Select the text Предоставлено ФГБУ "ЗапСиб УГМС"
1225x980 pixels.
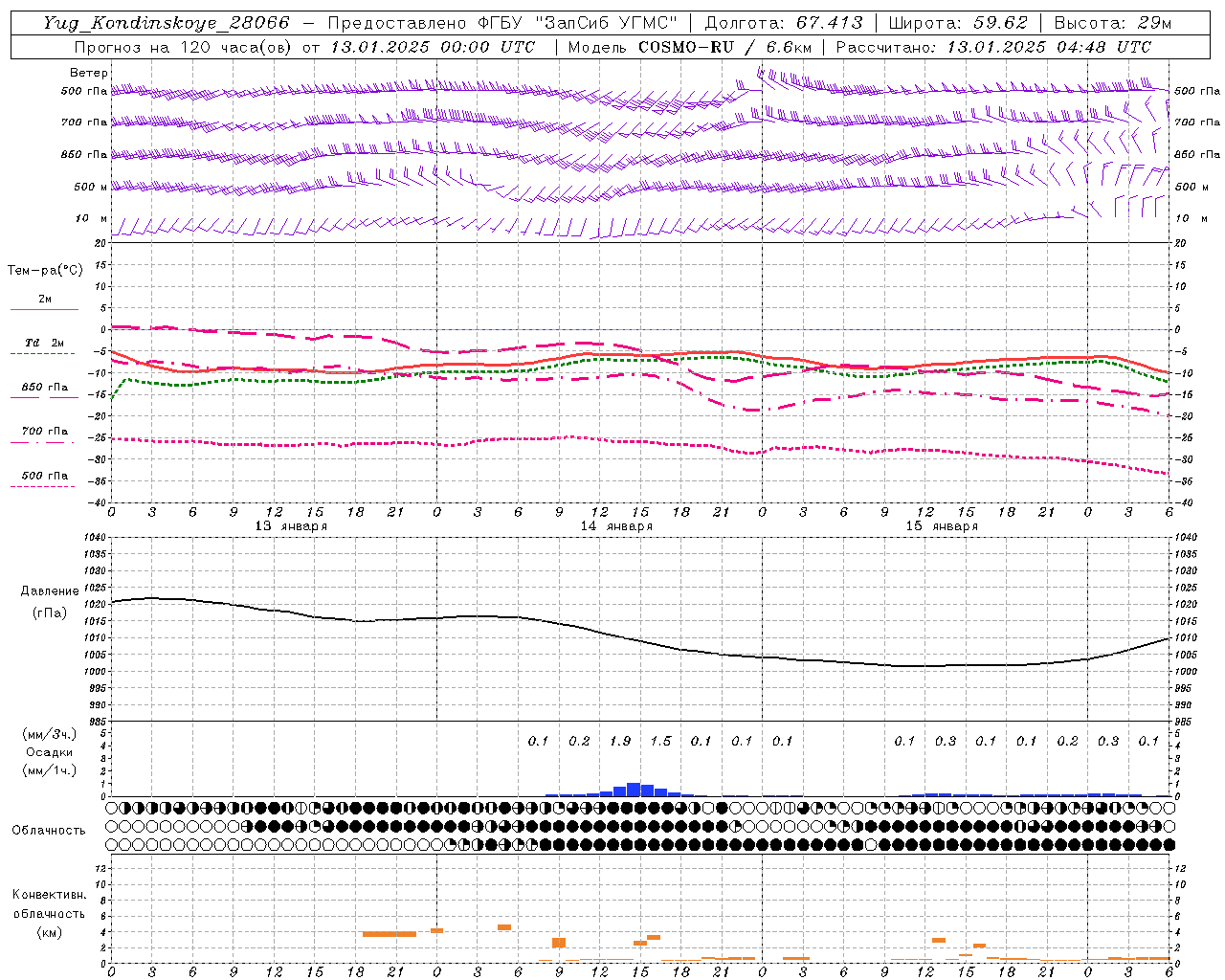[x=501, y=23]
